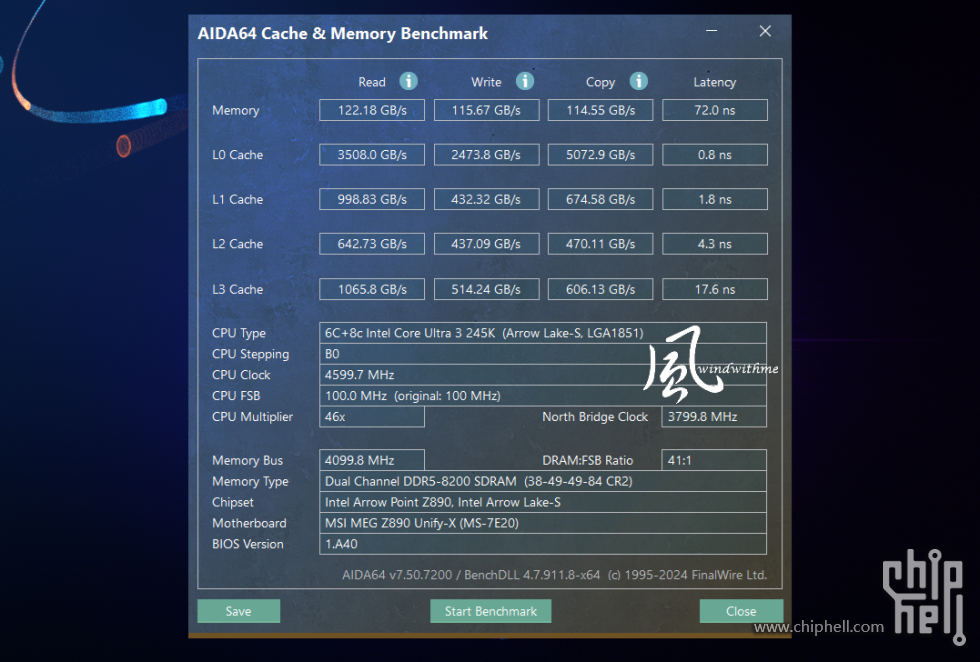Select L3 Cache write 514.24 GB/s
The width and height of the screenshot is (980, 662).
pos(486,289)
